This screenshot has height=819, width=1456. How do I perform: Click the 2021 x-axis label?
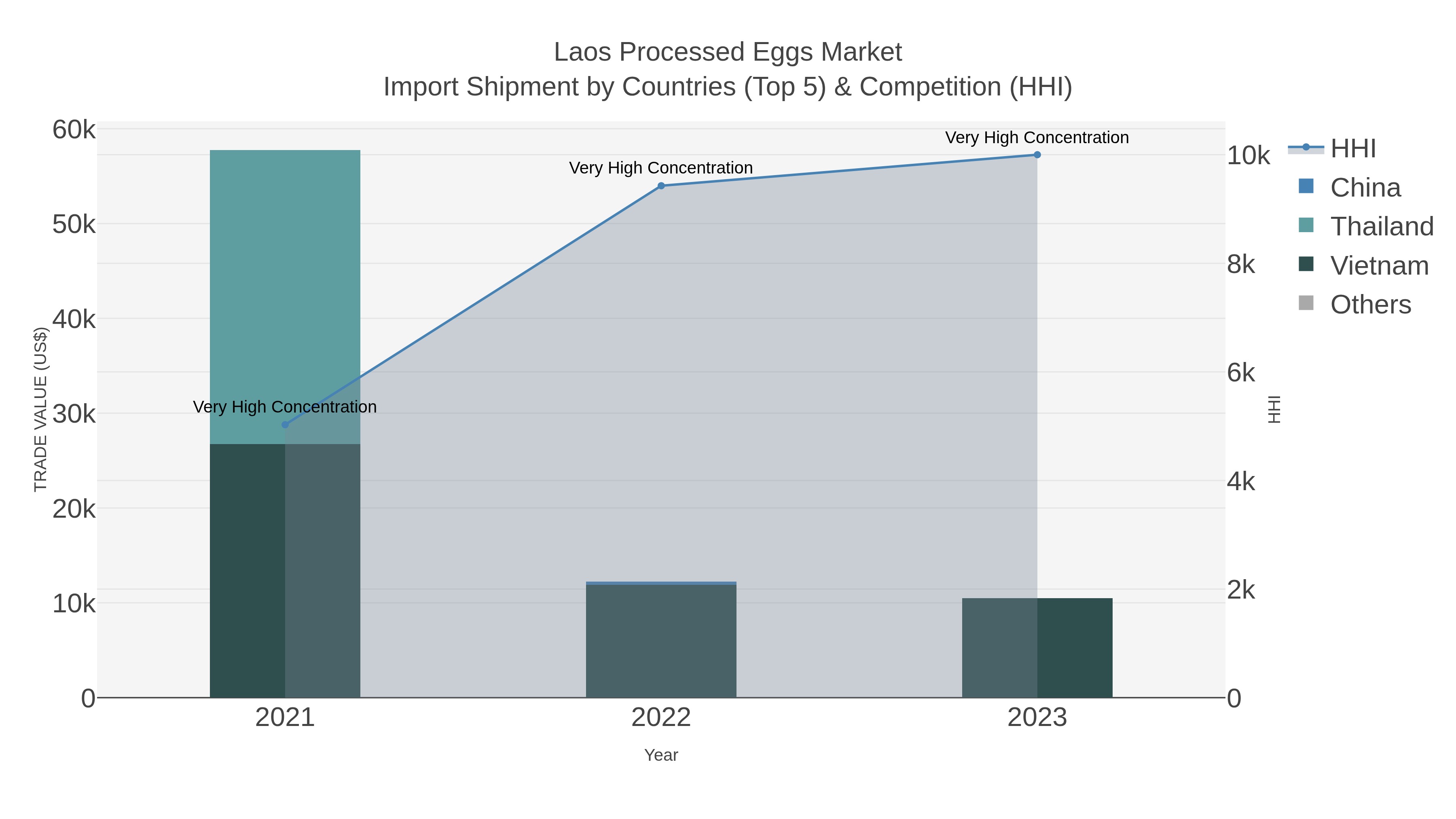pos(285,718)
